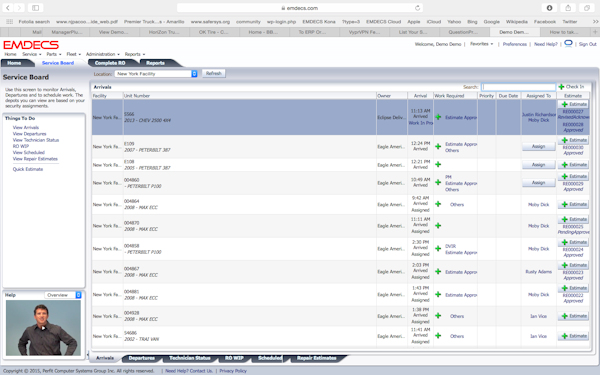Play the Help overview video

coord(43,328)
